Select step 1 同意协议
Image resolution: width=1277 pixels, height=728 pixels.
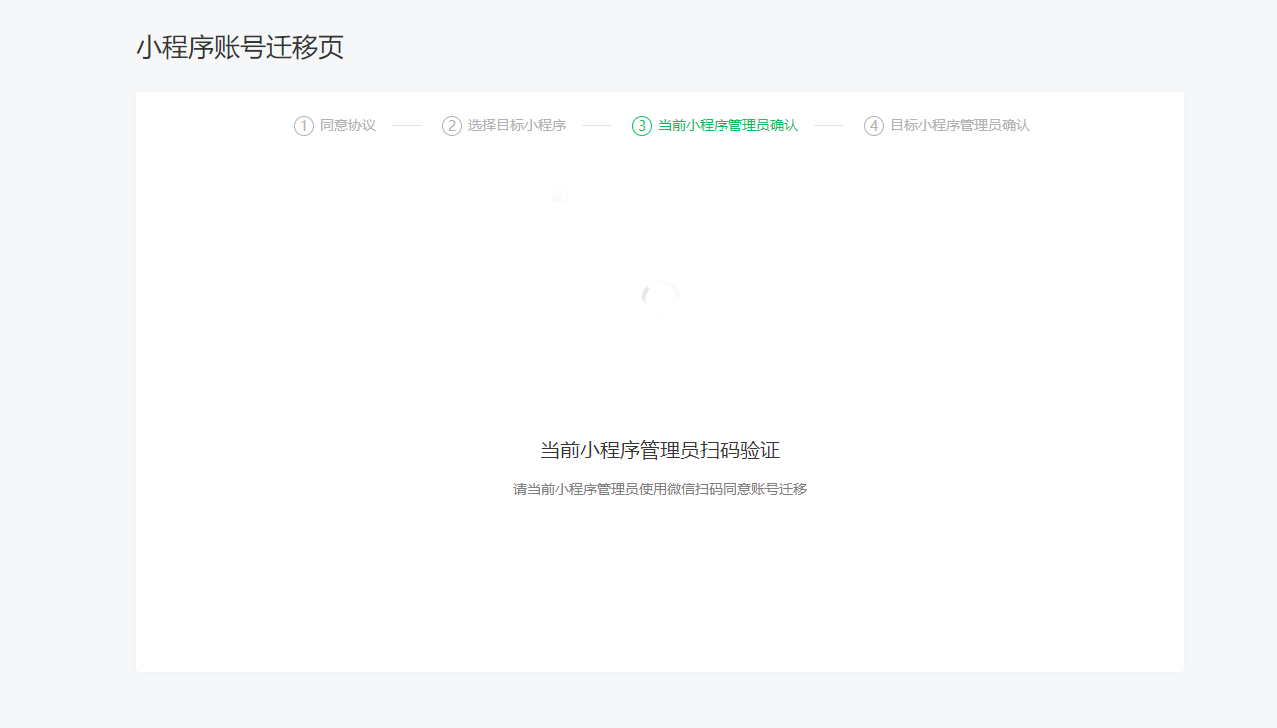(x=335, y=126)
